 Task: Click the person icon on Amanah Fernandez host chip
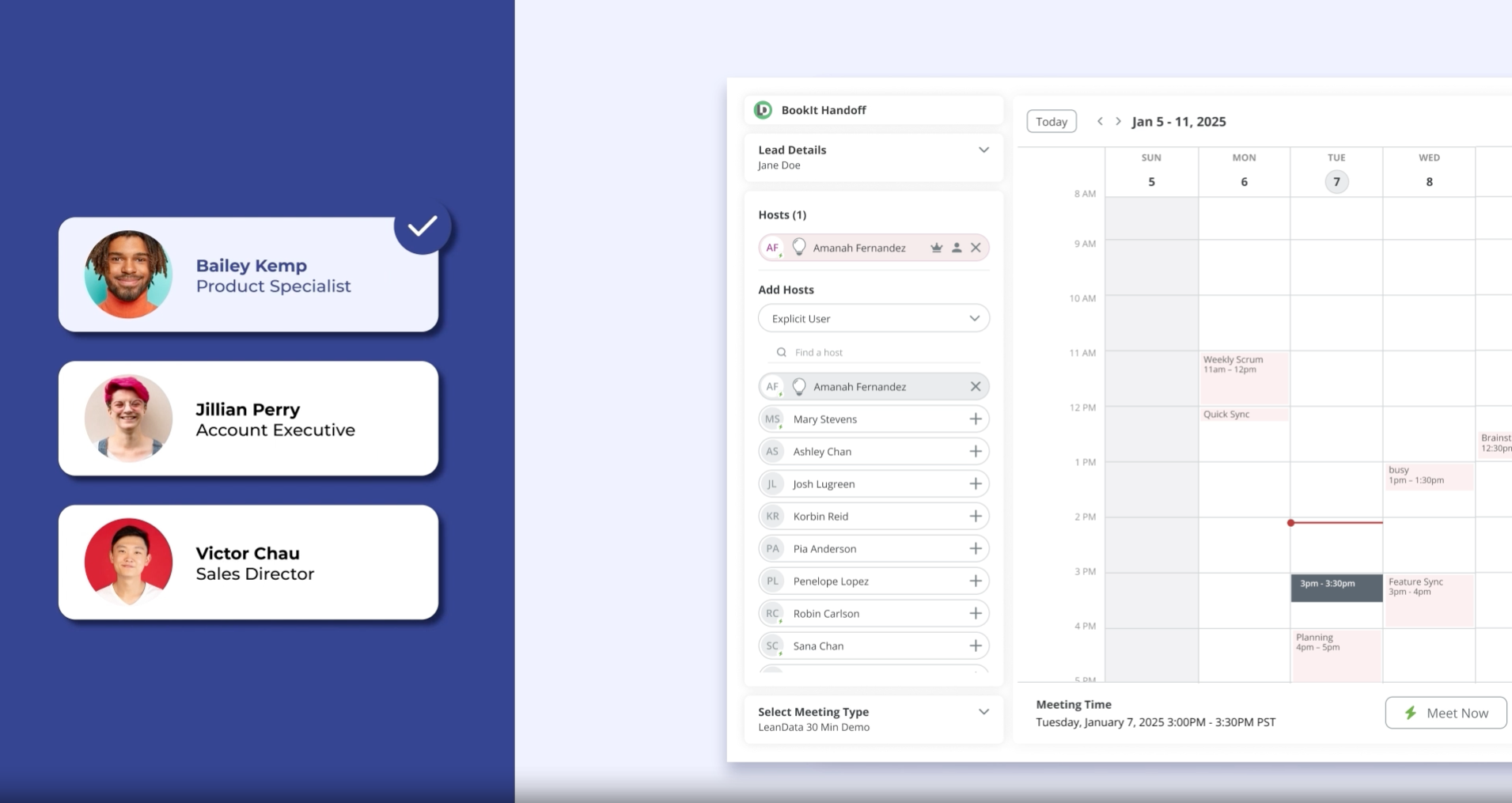[957, 248]
